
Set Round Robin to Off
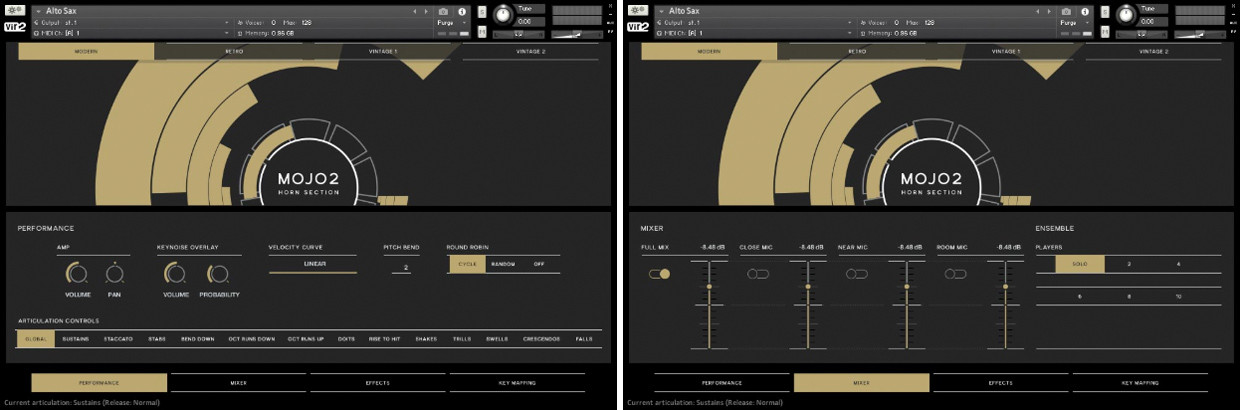click(539, 264)
